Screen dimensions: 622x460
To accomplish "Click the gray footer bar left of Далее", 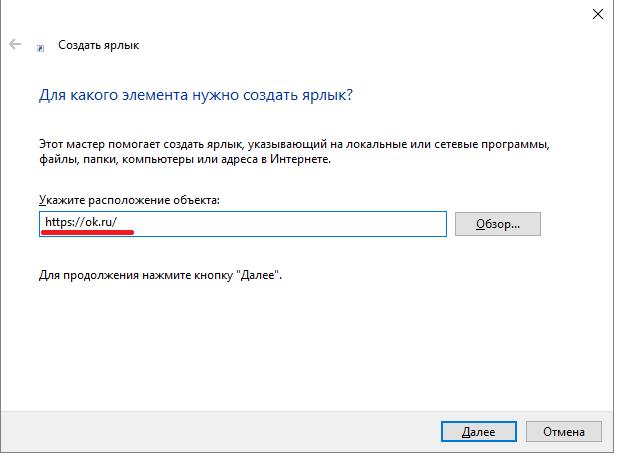I will click(200, 431).
